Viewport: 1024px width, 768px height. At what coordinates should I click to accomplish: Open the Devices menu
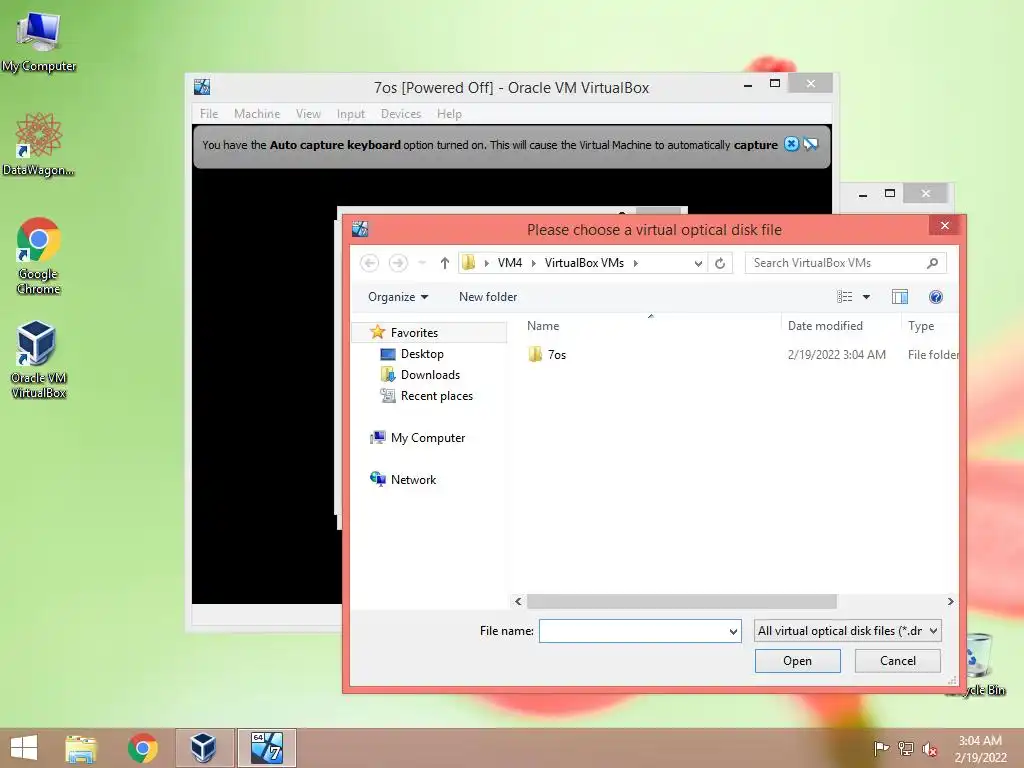[400, 114]
